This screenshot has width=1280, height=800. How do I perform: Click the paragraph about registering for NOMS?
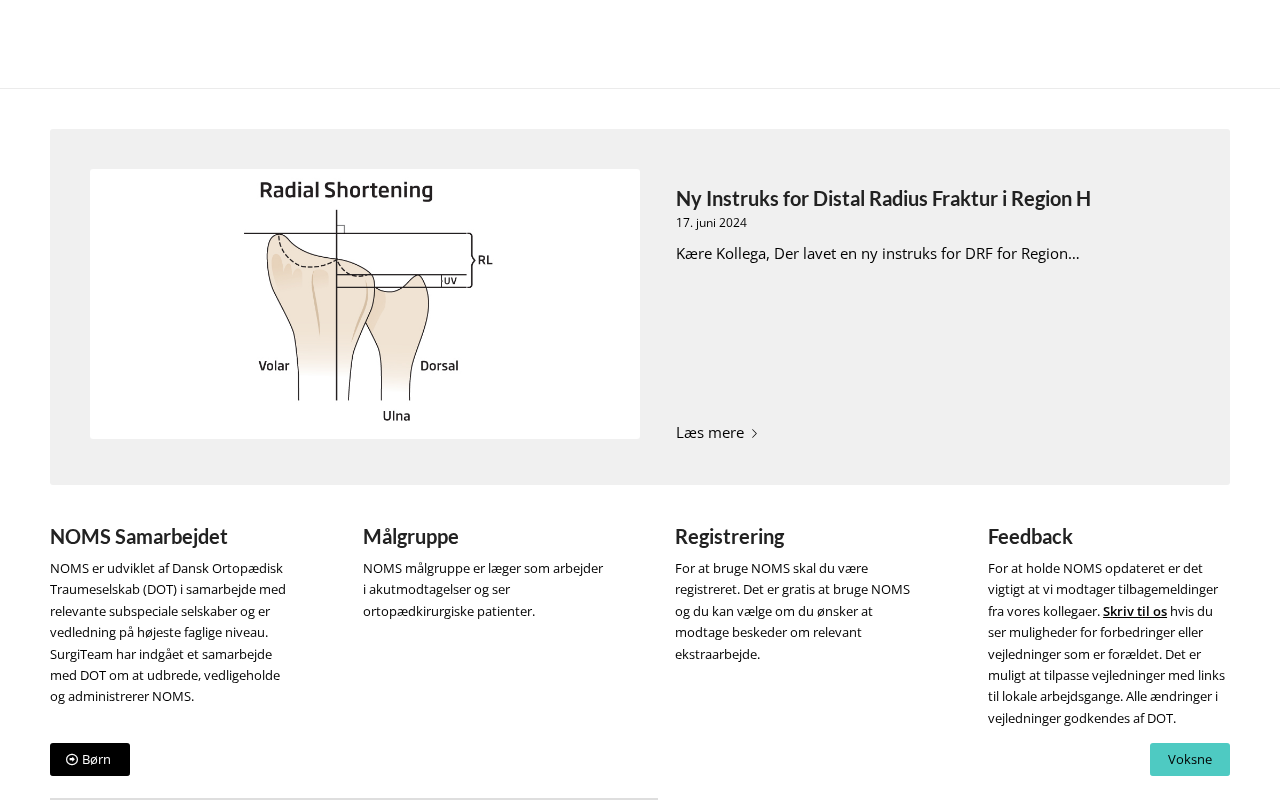point(792,611)
